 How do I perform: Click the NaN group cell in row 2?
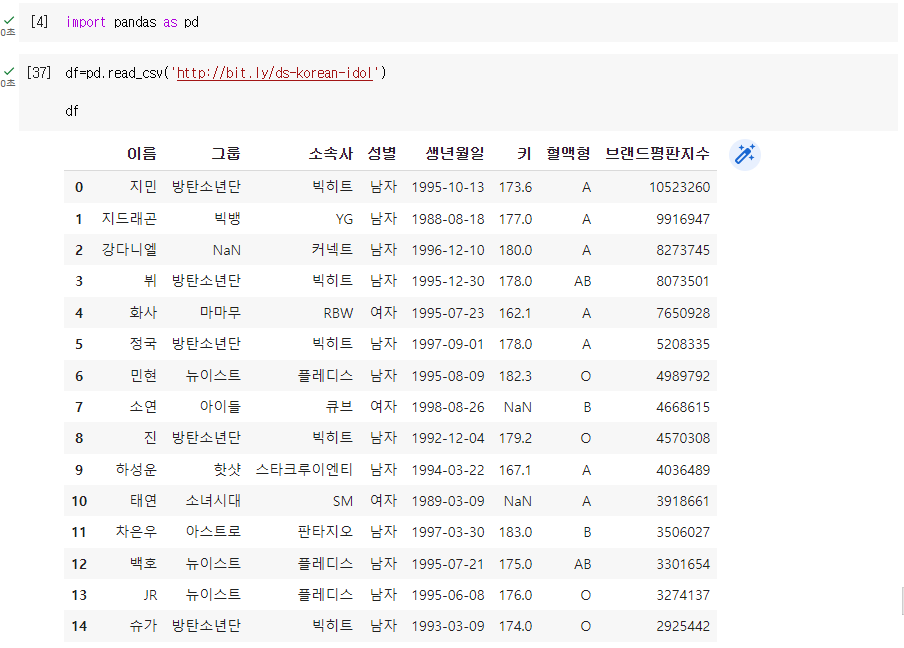227,250
